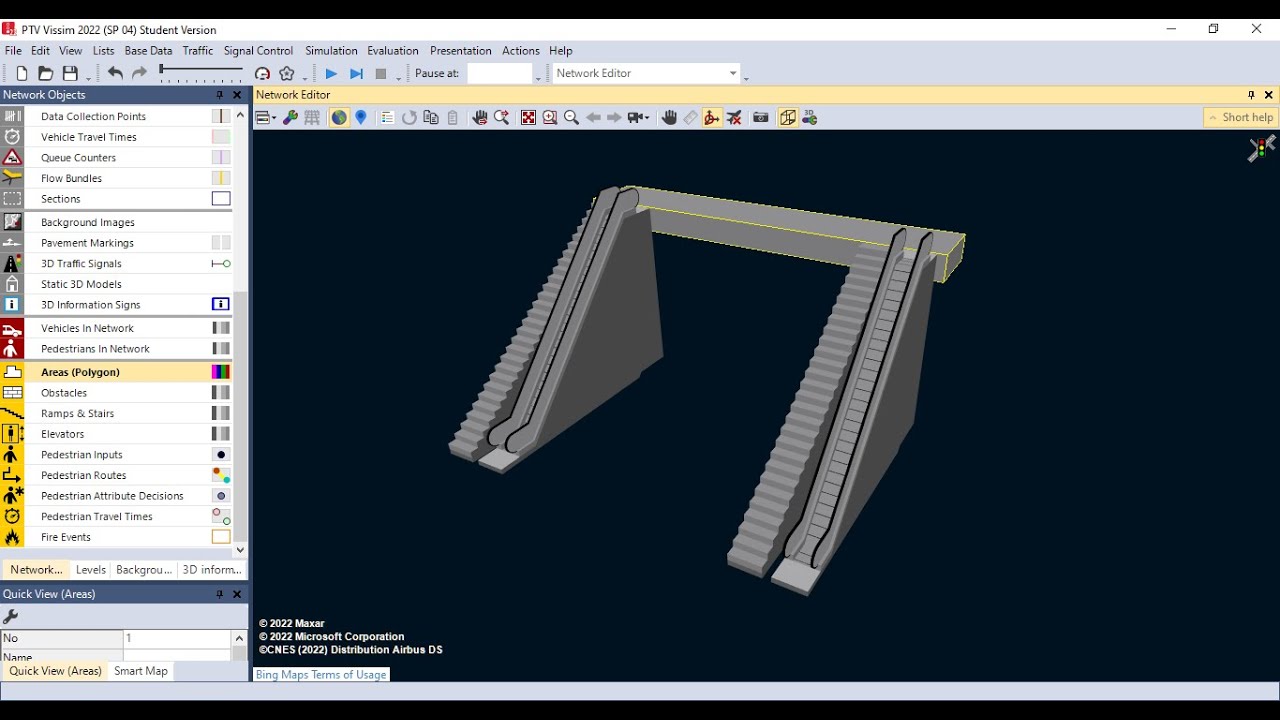This screenshot has width=1280, height=720.
Task: Open the Simulation menu
Action: click(x=331, y=50)
